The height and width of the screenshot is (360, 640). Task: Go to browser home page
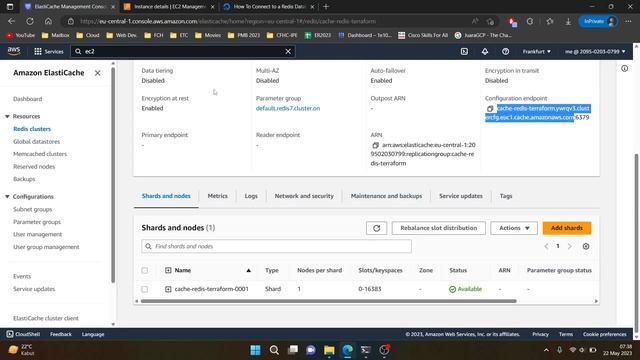point(48,21)
